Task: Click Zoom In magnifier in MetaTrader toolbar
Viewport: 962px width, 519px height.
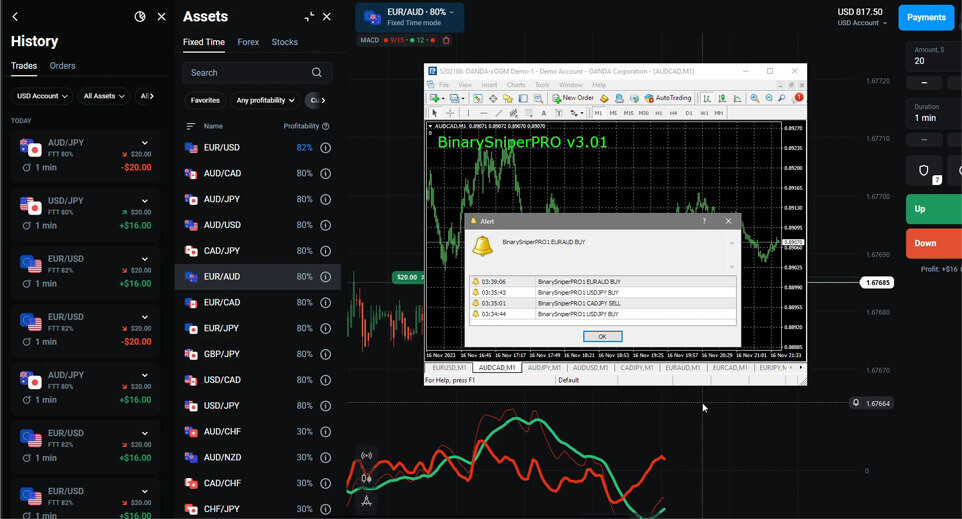Action: pyautogui.click(x=755, y=98)
